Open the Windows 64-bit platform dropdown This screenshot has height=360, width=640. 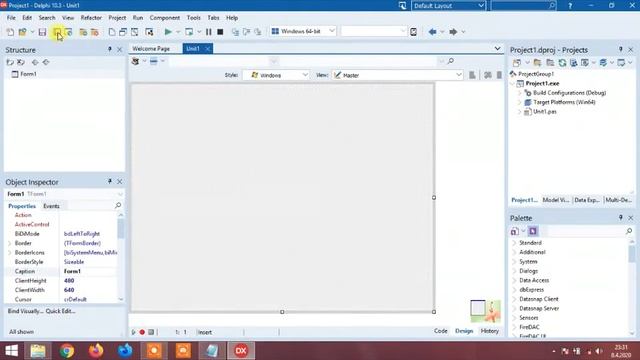point(303,31)
